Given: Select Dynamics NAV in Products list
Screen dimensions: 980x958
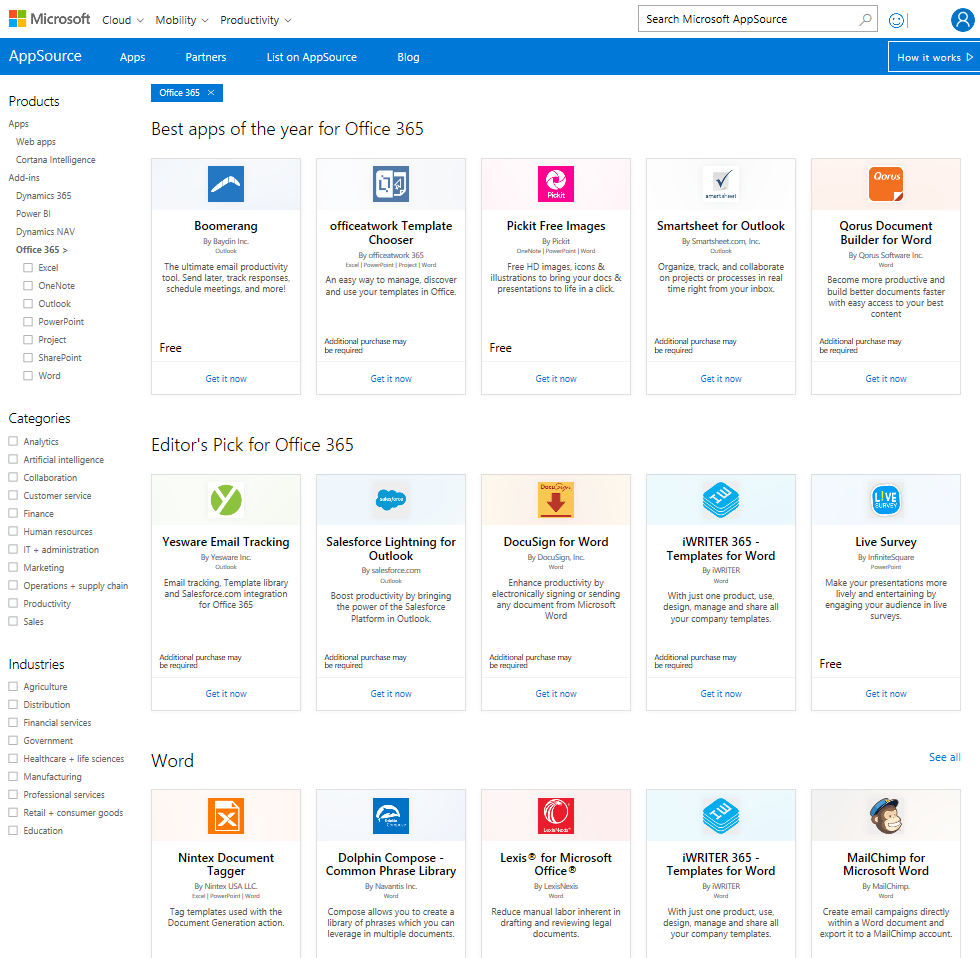Looking at the screenshot, I should [46, 232].
